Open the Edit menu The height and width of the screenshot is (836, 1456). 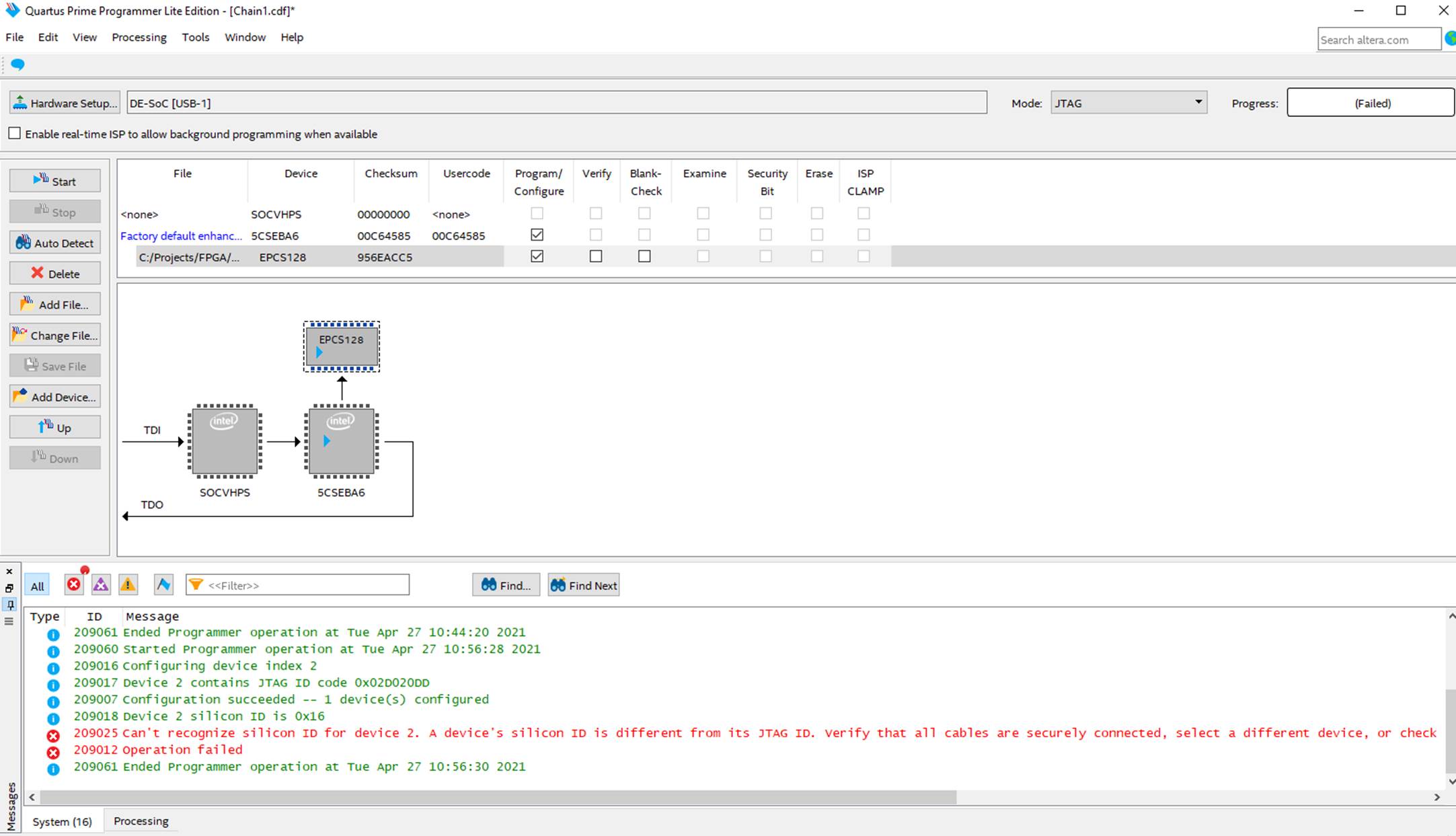coord(48,37)
